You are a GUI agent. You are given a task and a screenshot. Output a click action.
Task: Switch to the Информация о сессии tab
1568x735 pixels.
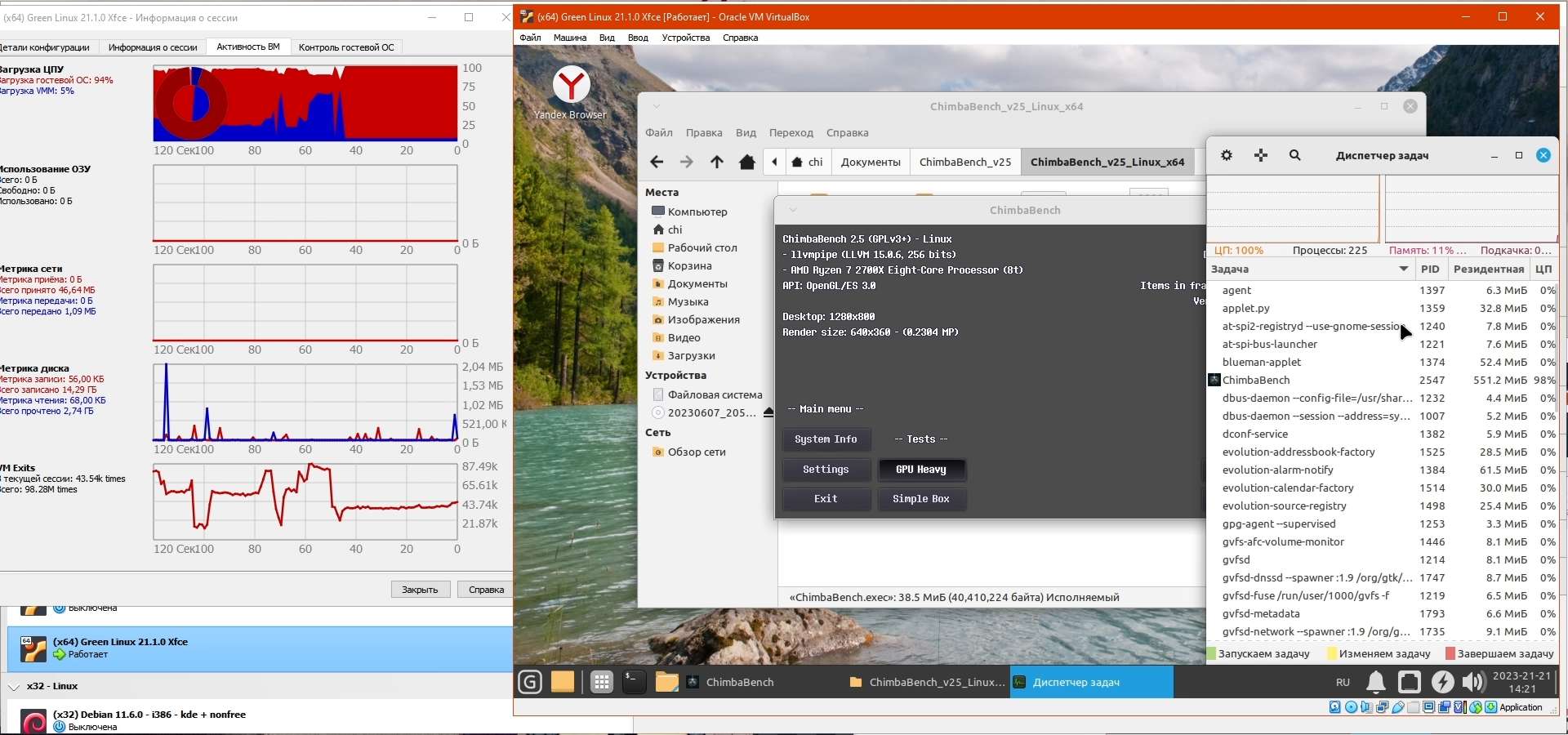[153, 47]
